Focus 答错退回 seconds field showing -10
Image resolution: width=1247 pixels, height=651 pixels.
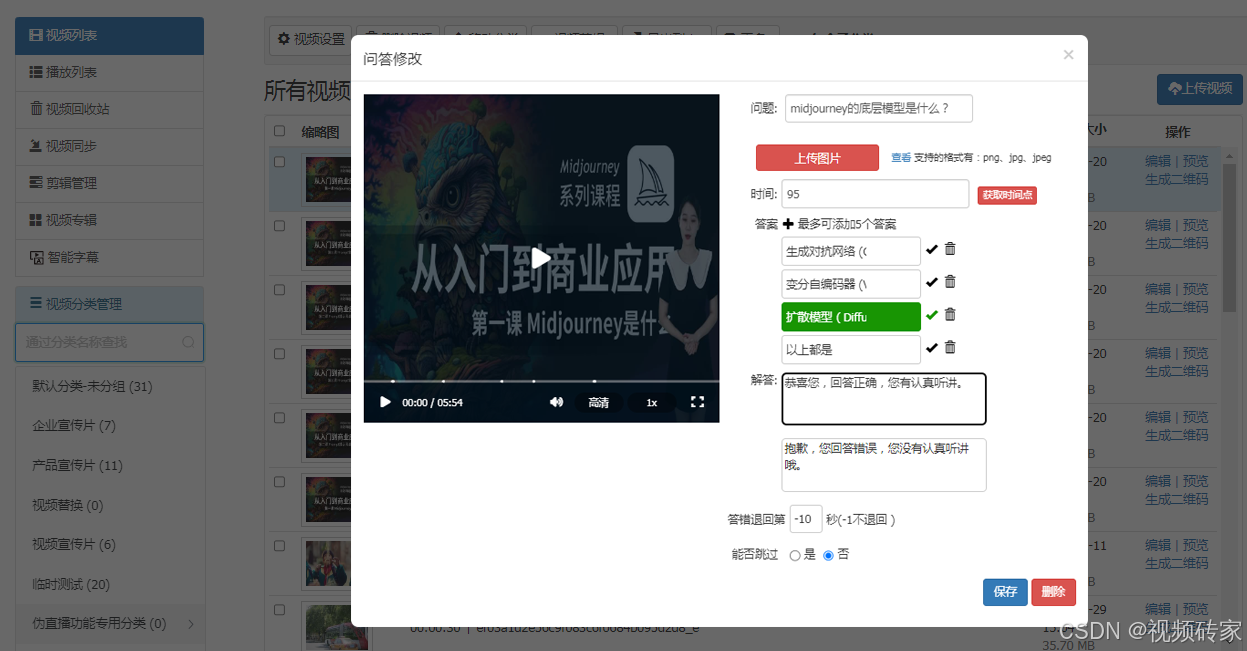(806, 519)
